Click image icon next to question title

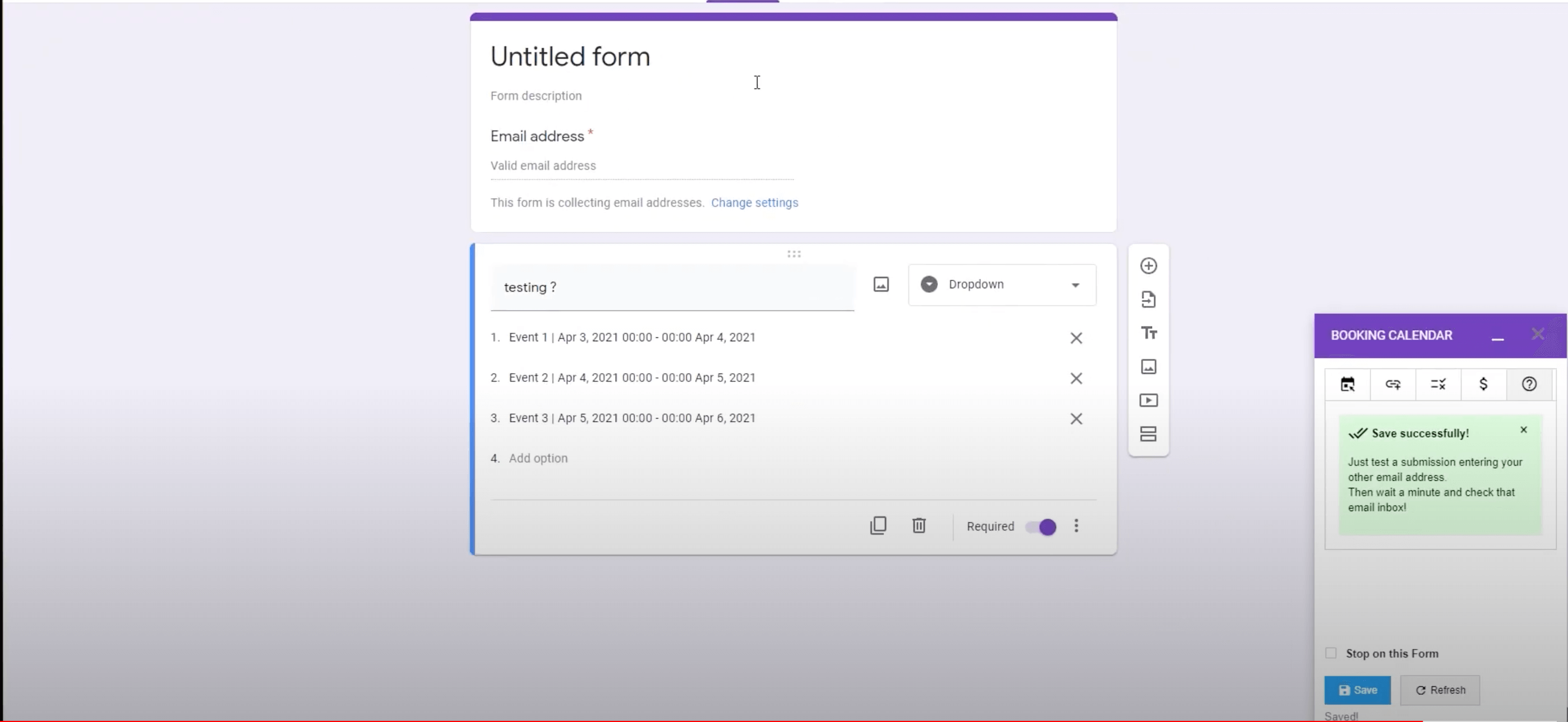[x=881, y=284]
